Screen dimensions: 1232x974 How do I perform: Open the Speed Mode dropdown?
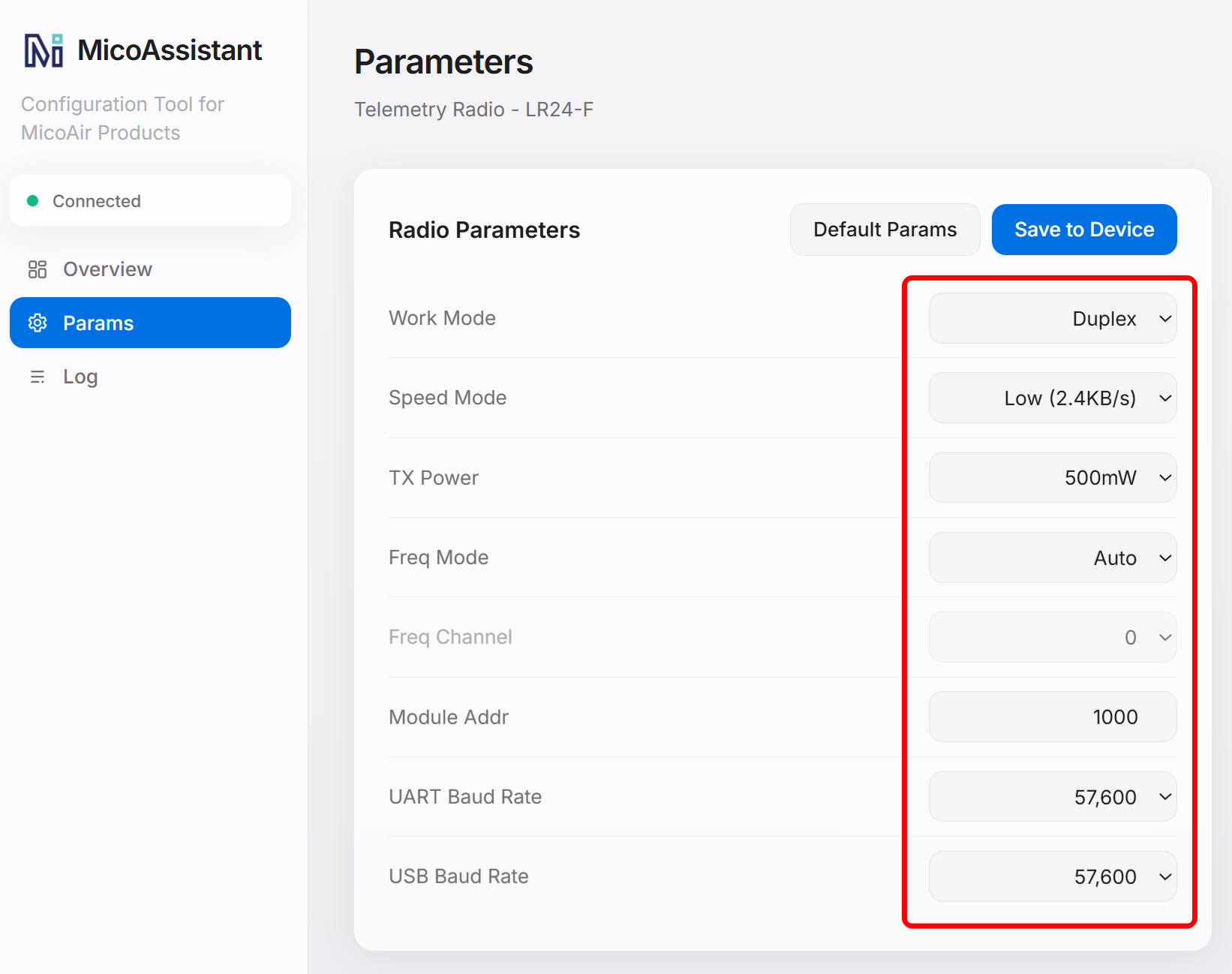point(1053,398)
